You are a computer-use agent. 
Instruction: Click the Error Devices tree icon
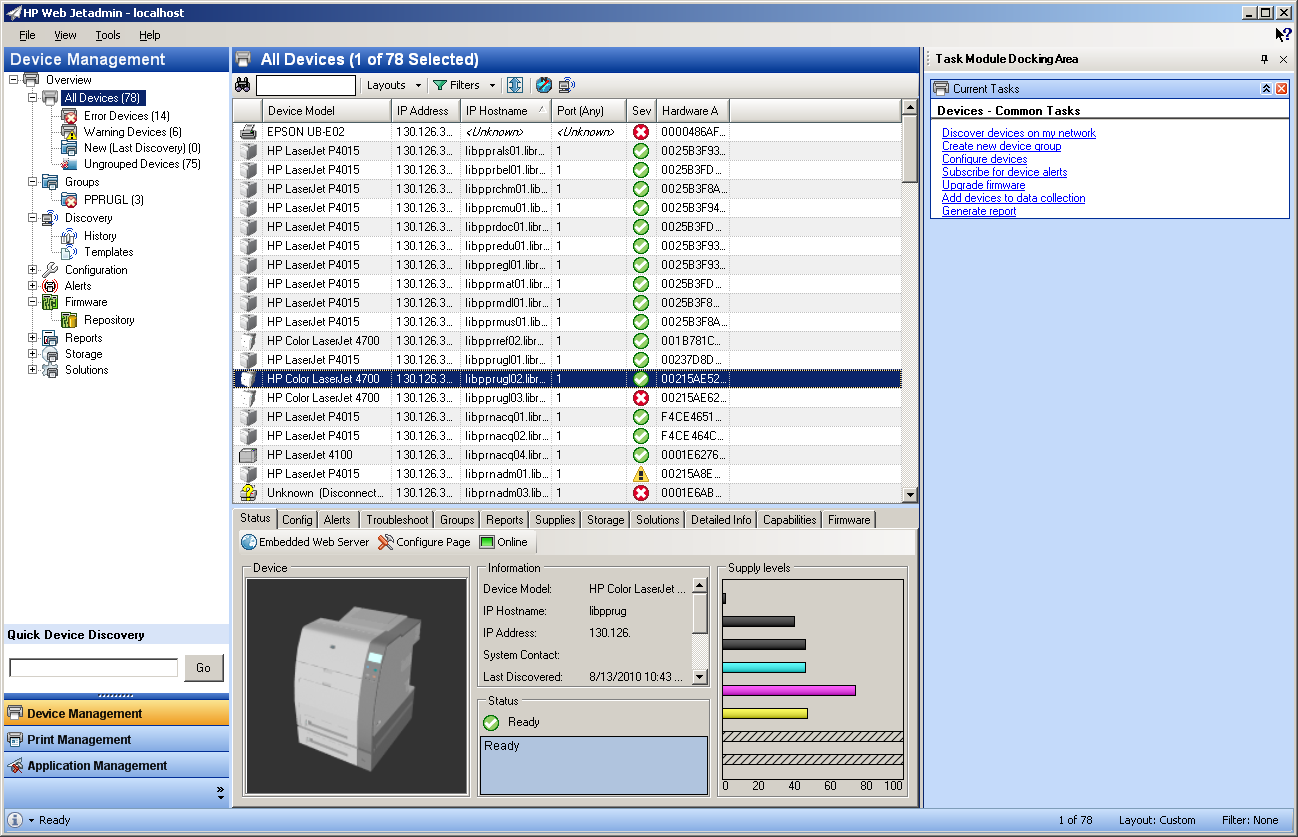[69, 116]
